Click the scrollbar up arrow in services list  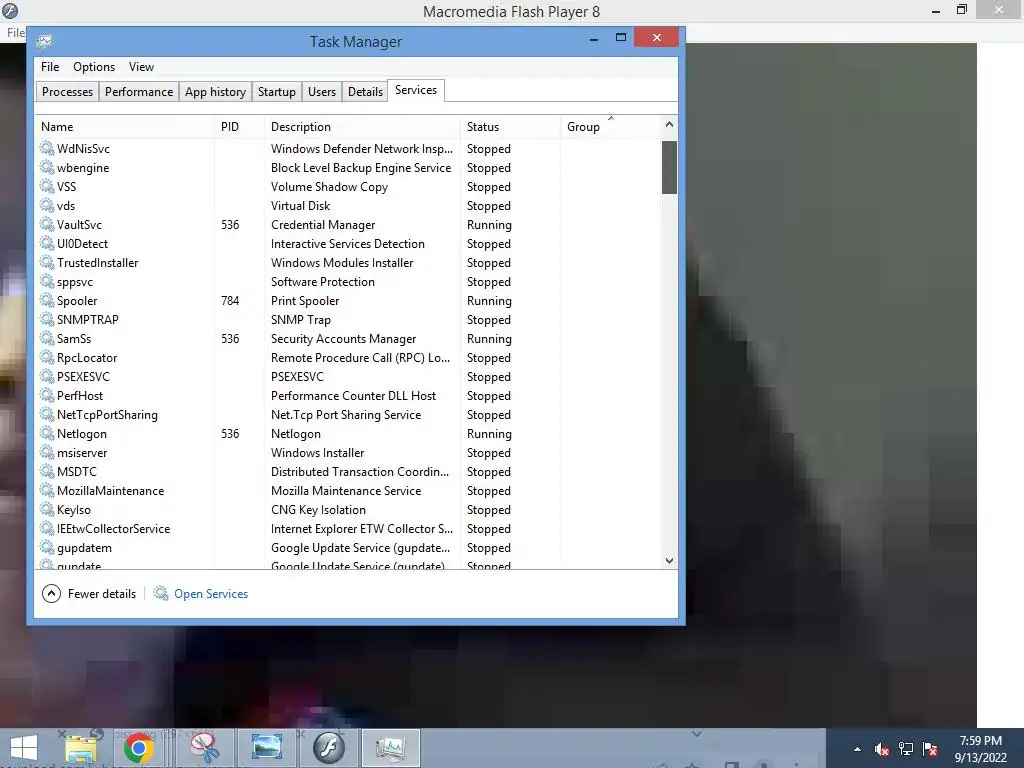click(x=669, y=124)
